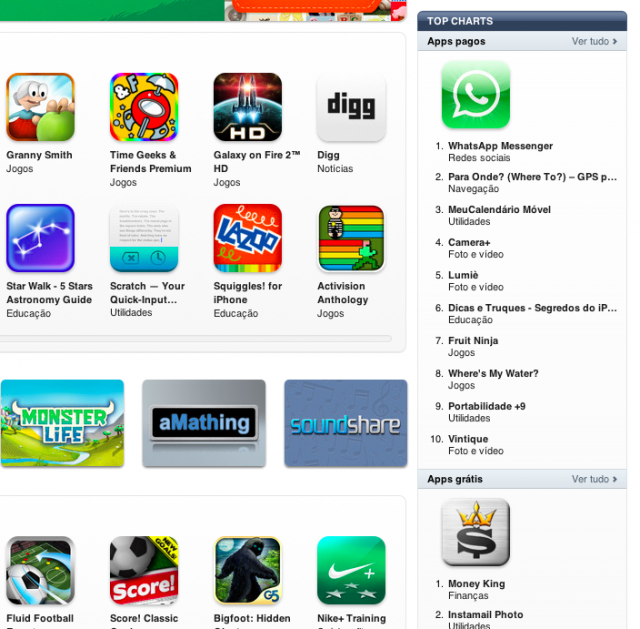Open the Money King crown icon

point(476,532)
